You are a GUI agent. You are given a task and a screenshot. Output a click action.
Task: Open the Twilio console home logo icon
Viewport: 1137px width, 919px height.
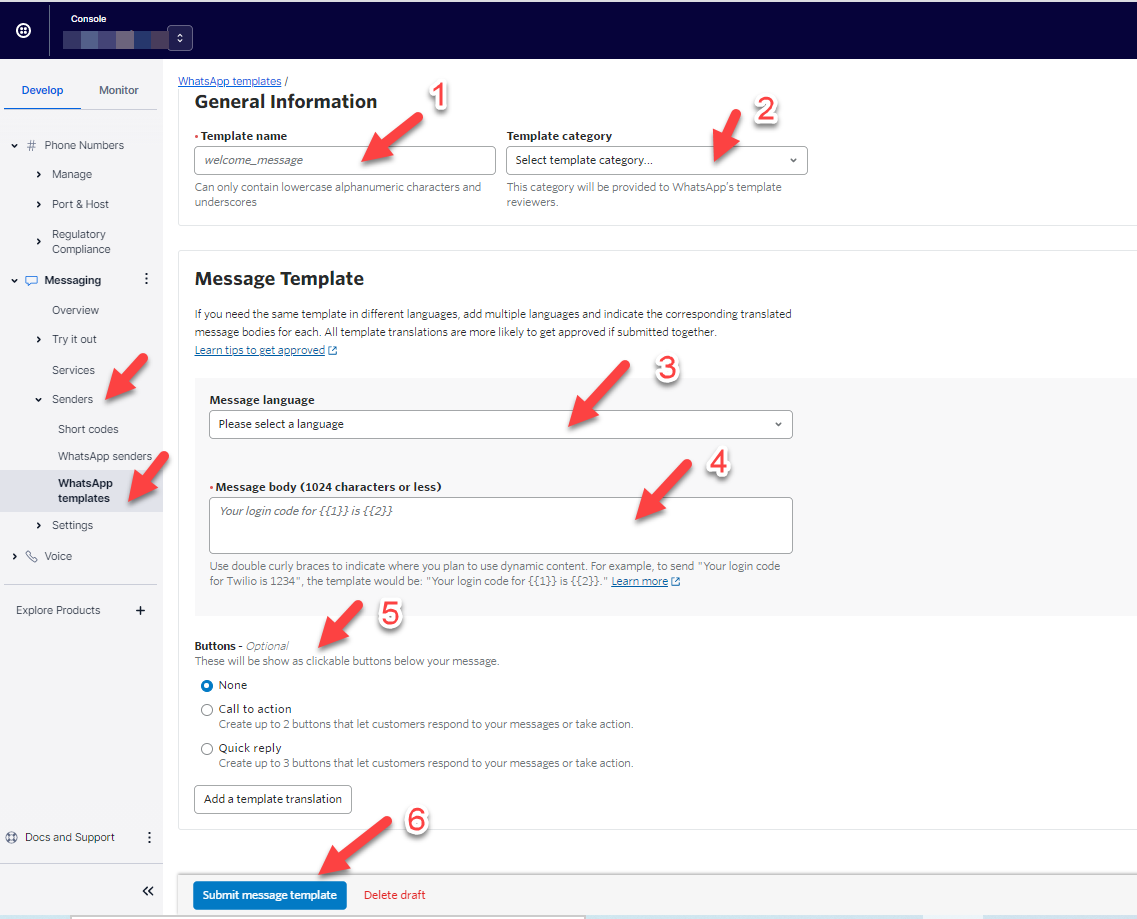click(x=23, y=30)
